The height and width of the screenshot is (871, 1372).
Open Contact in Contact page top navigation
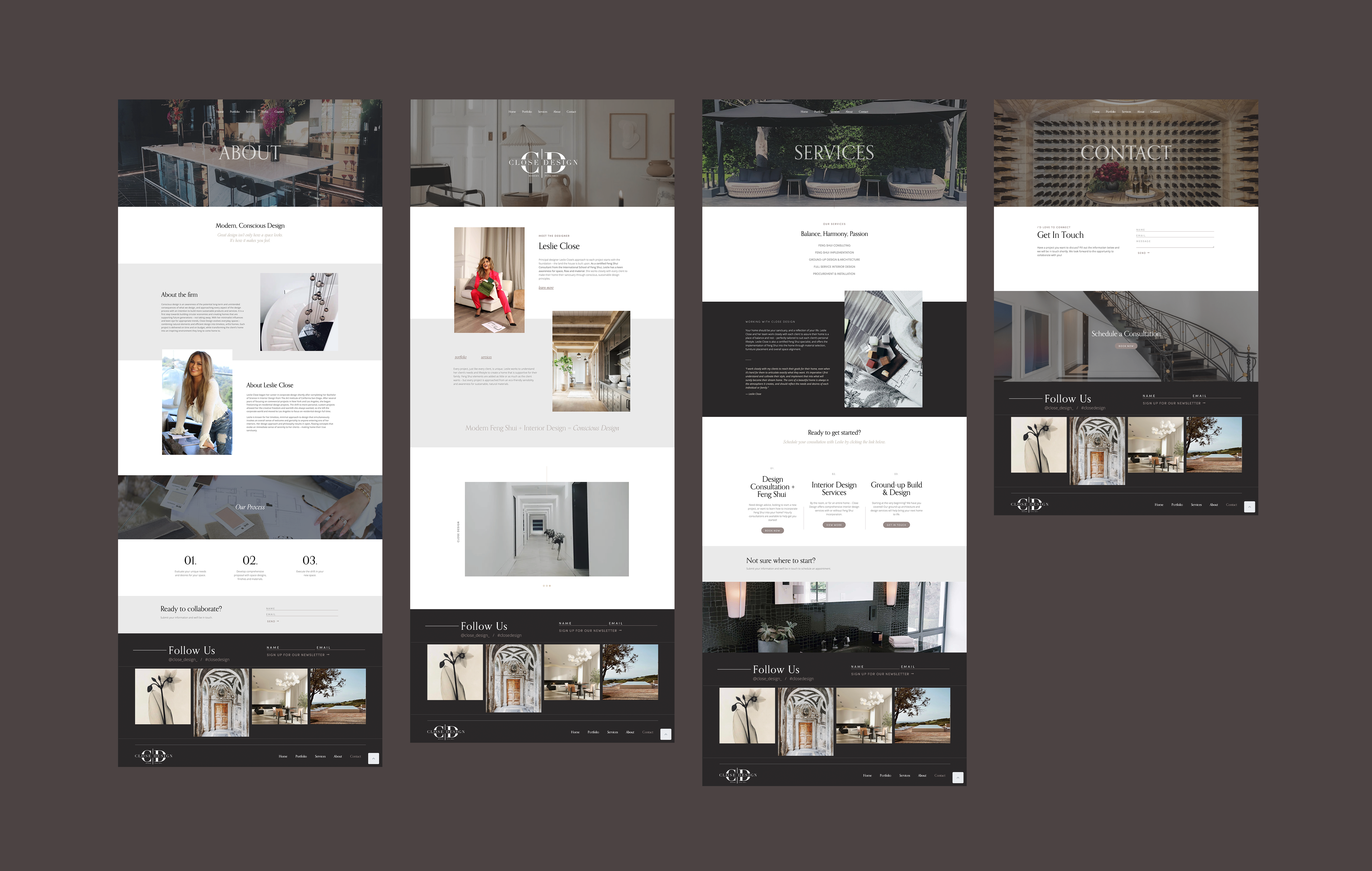point(1155,112)
